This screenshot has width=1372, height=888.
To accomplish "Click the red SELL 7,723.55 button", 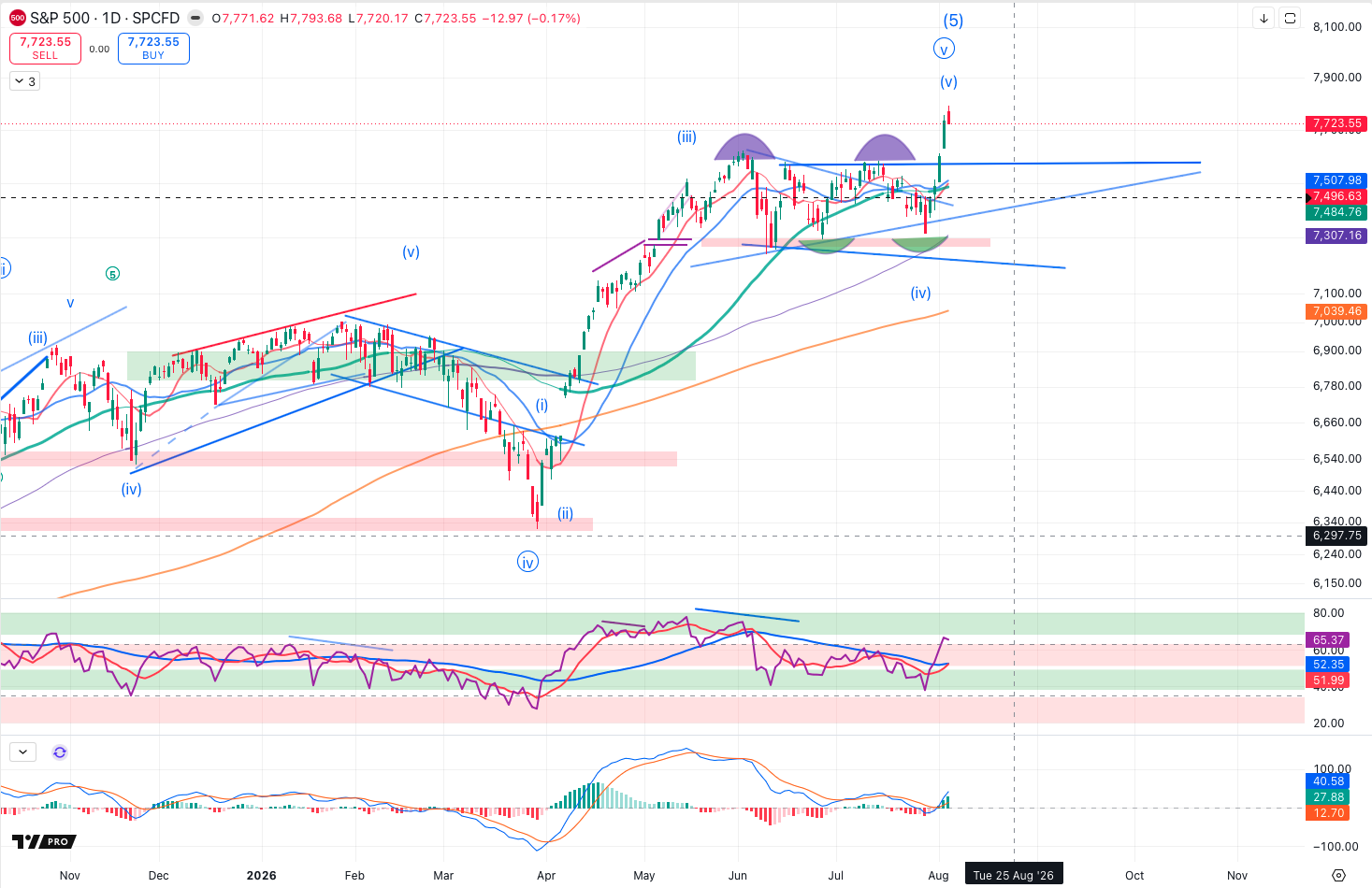I will coord(45,49).
